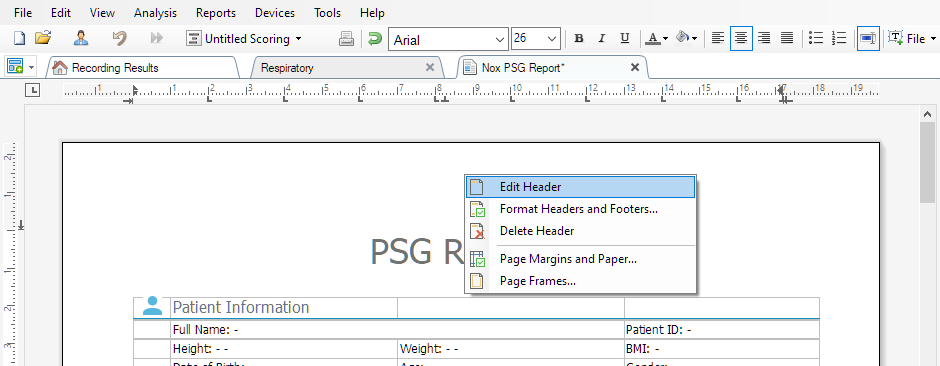
Task: Expand the font color dropdown arrow
Action: 665,40
